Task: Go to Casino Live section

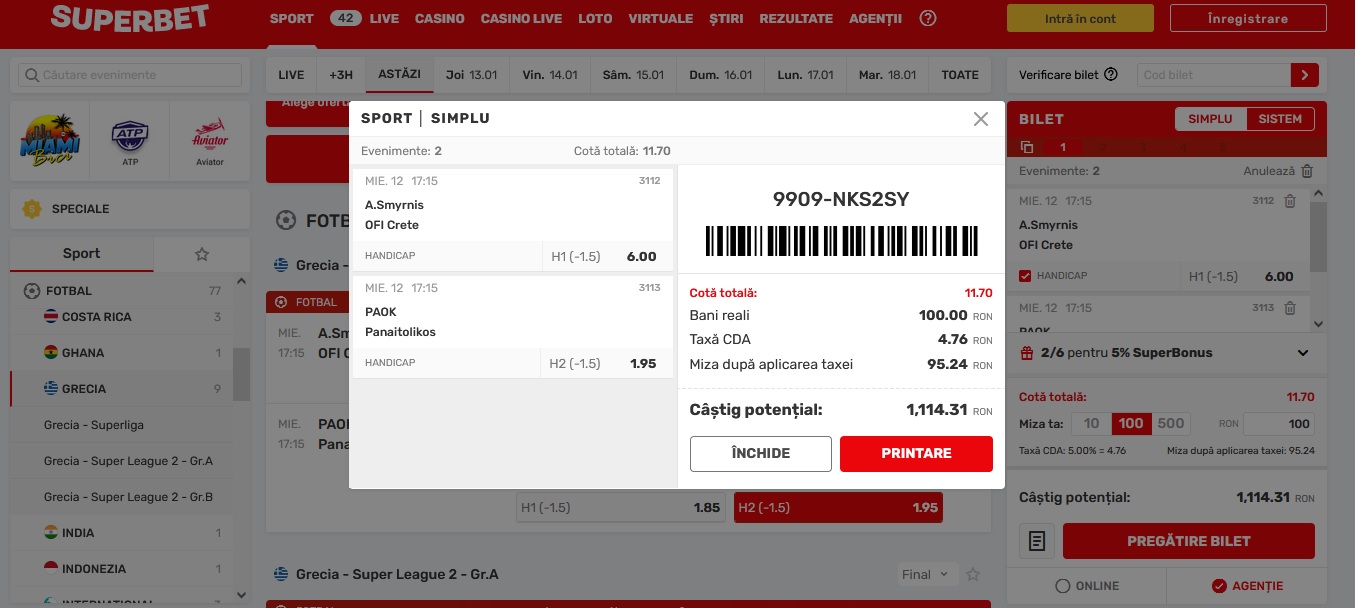Action: pos(521,18)
